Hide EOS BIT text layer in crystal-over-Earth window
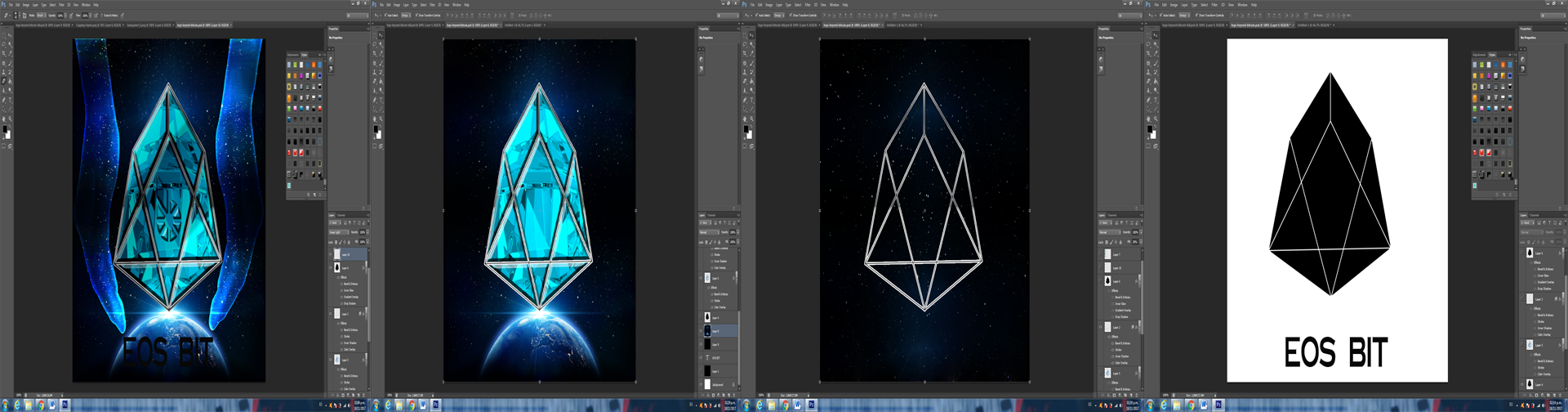The height and width of the screenshot is (412, 1568). point(701,357)
